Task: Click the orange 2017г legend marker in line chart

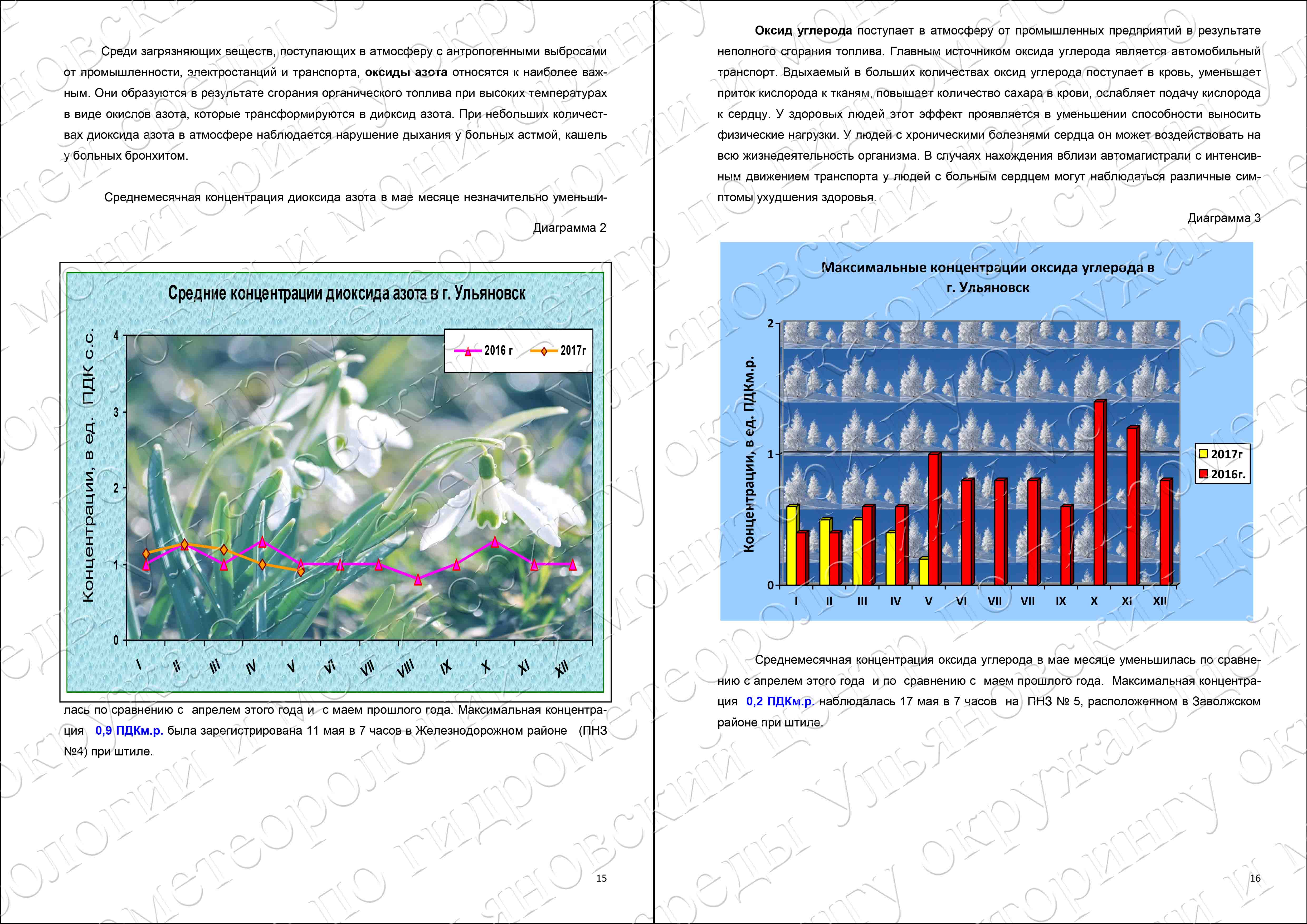Action: (544, 351)
